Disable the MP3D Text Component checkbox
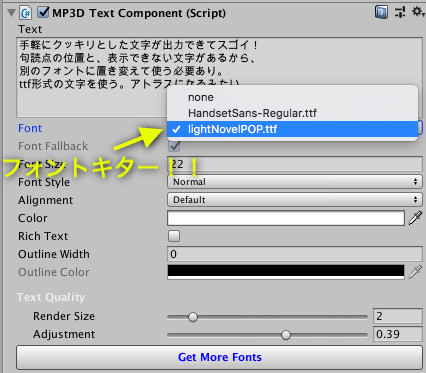426x373 pixels. coord(43,12)
